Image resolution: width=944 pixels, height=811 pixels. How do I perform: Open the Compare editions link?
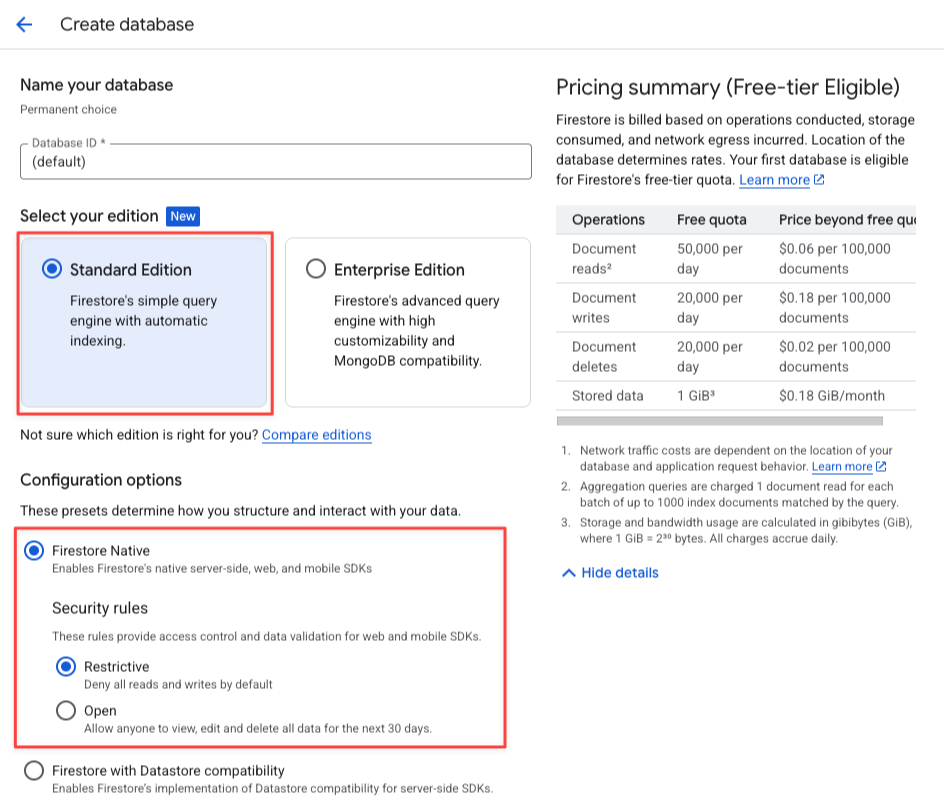click(316, 435)
